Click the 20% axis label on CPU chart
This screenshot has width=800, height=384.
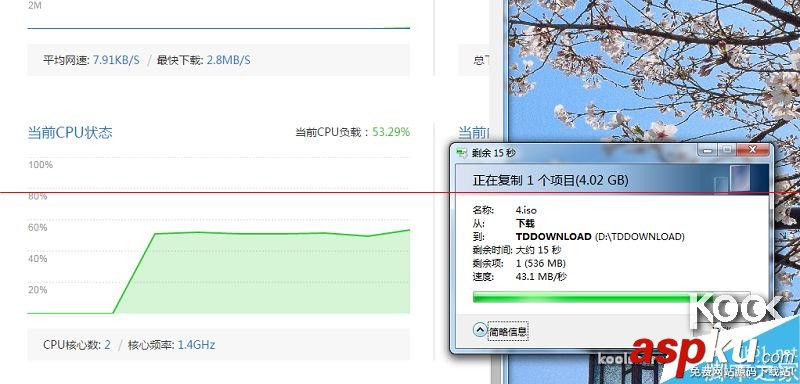38,290
